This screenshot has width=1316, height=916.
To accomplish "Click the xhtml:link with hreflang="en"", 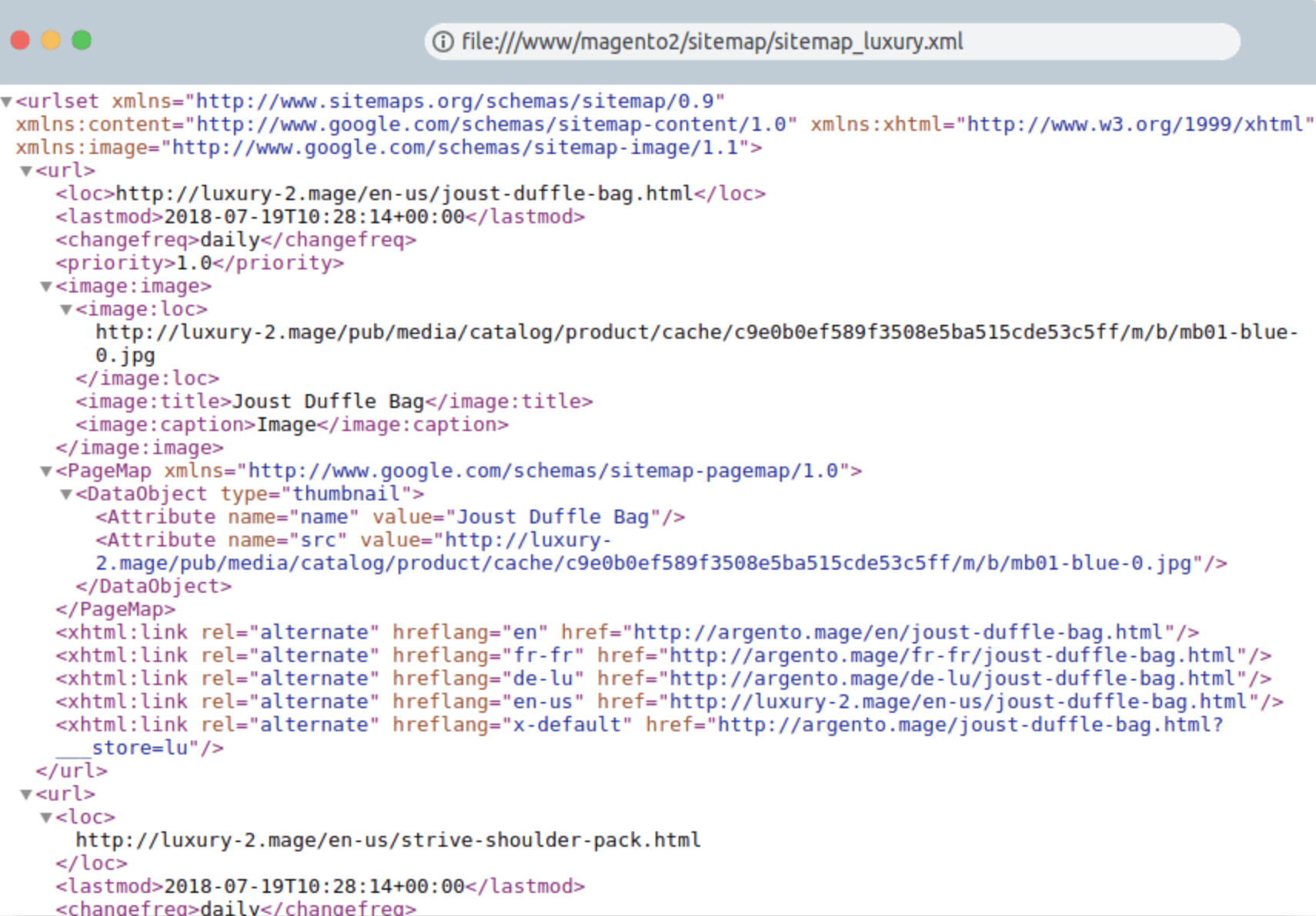I will 627,633.
